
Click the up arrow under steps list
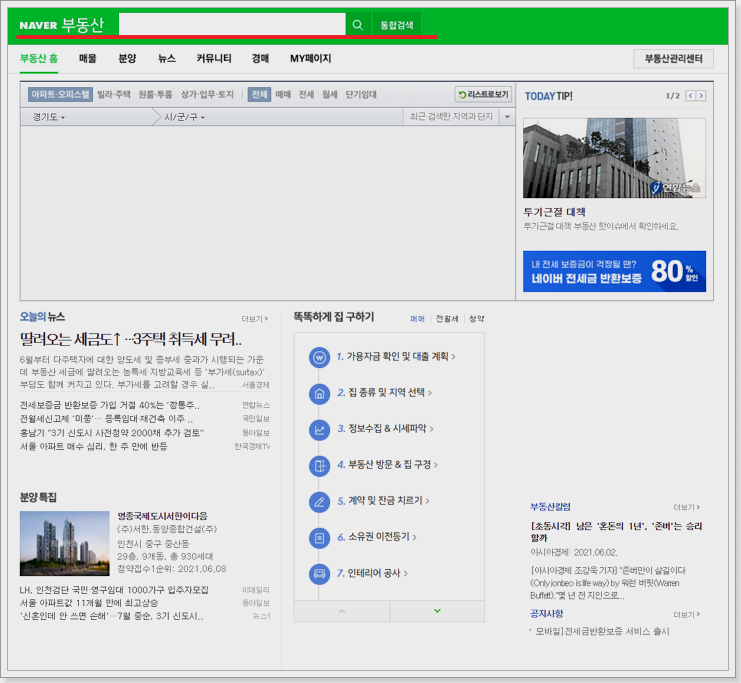tap(342, 611)
